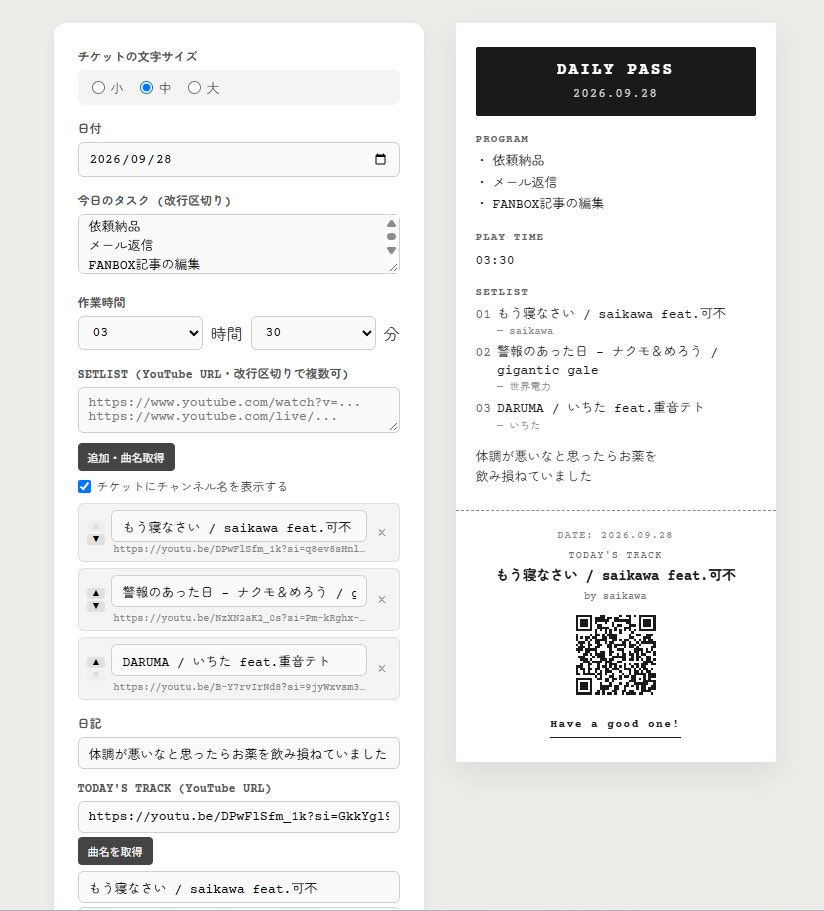The image size is (824, 911).
Task: Move 警報のあった日 track down
Action: (x=96, y=606)
